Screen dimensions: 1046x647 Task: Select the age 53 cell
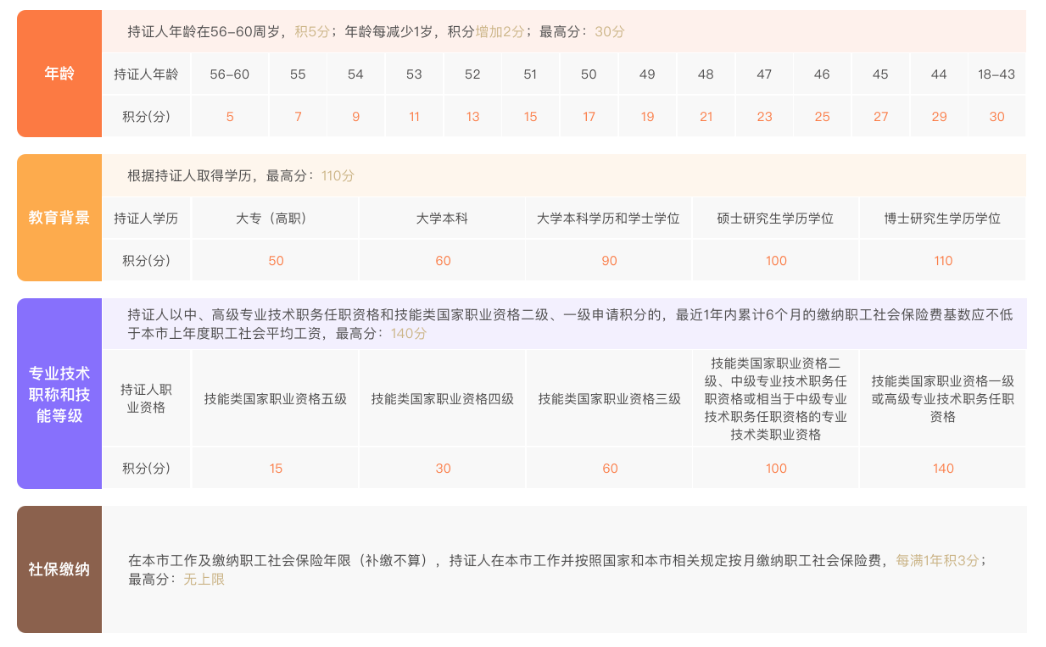414,74
